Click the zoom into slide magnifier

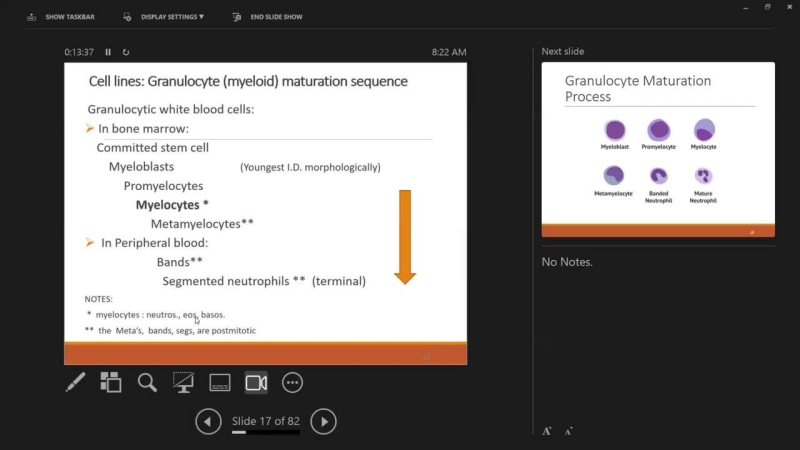147,382
